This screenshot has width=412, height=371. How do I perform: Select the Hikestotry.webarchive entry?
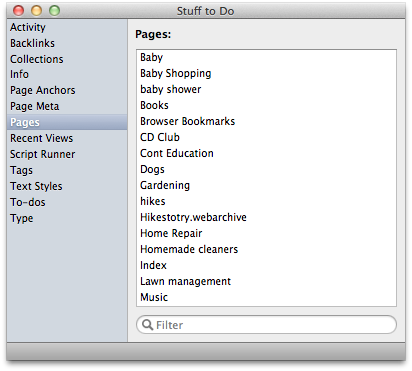tap(266, 217)
